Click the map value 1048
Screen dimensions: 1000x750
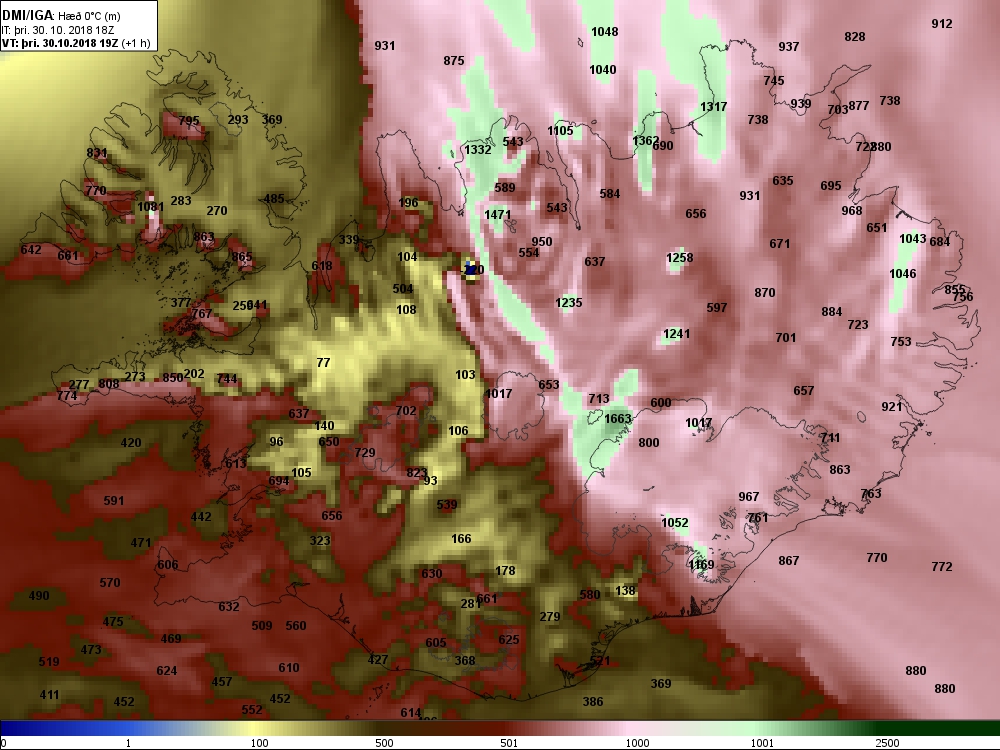(605, 31)
